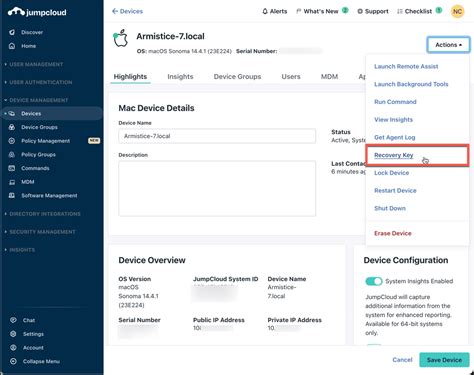Click the Commands sidebar icon
This screenshot has height=375, width=474.
12,168
